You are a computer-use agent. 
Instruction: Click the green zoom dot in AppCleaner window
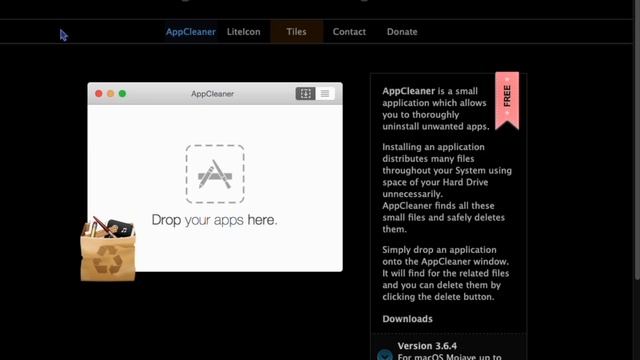point(122,93)
